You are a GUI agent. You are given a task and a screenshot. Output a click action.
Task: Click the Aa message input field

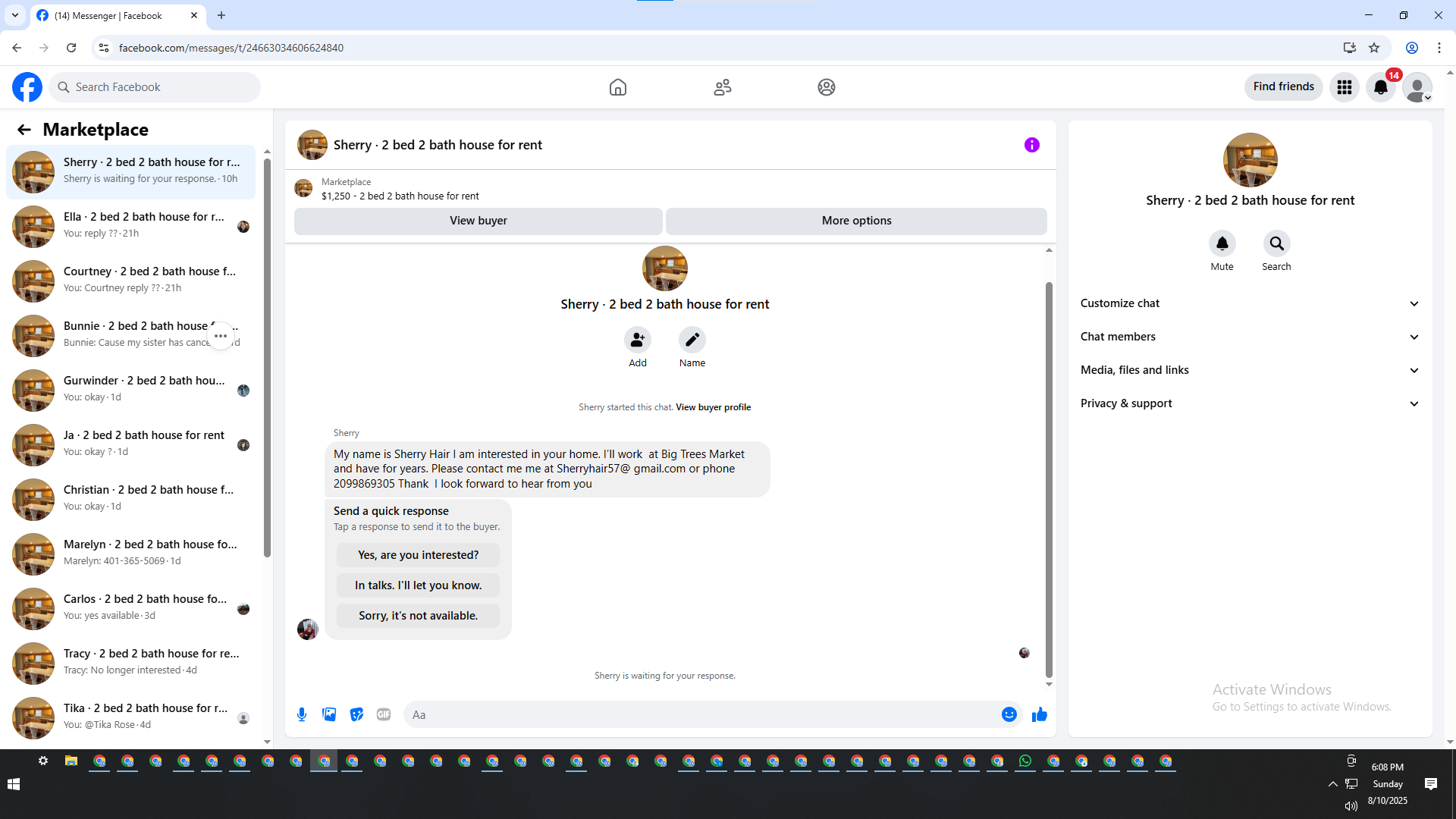pyautogui.click(x=698, y=714)
